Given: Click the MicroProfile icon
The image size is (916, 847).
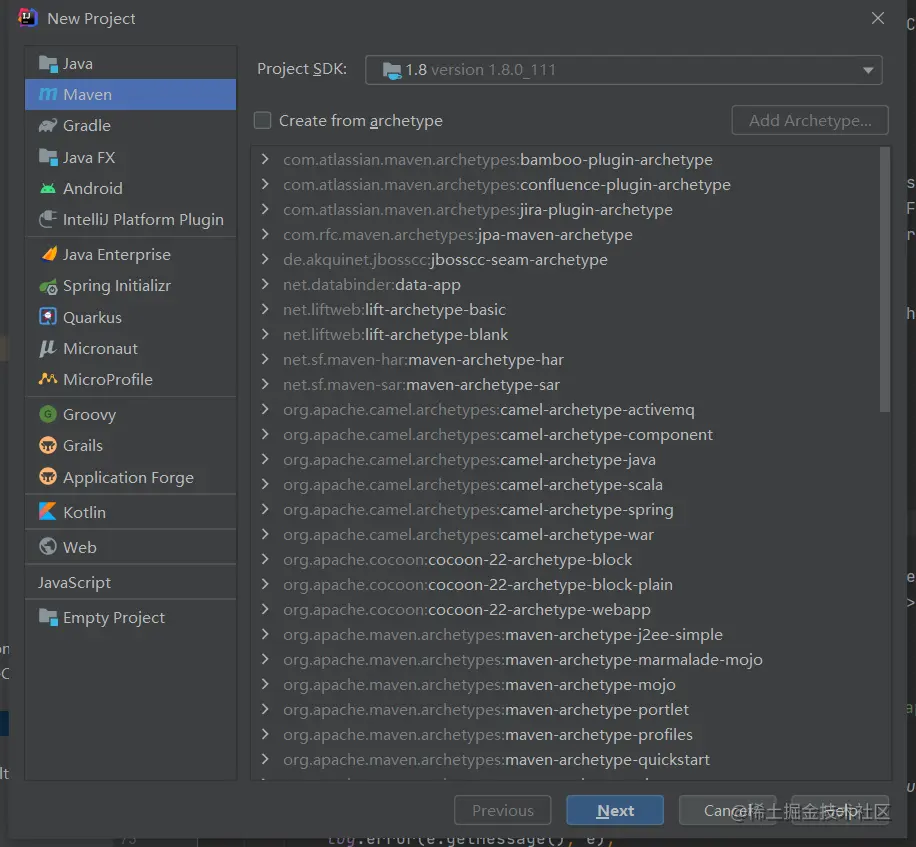Looking at the screenshot, I should [x=48, y=379].
